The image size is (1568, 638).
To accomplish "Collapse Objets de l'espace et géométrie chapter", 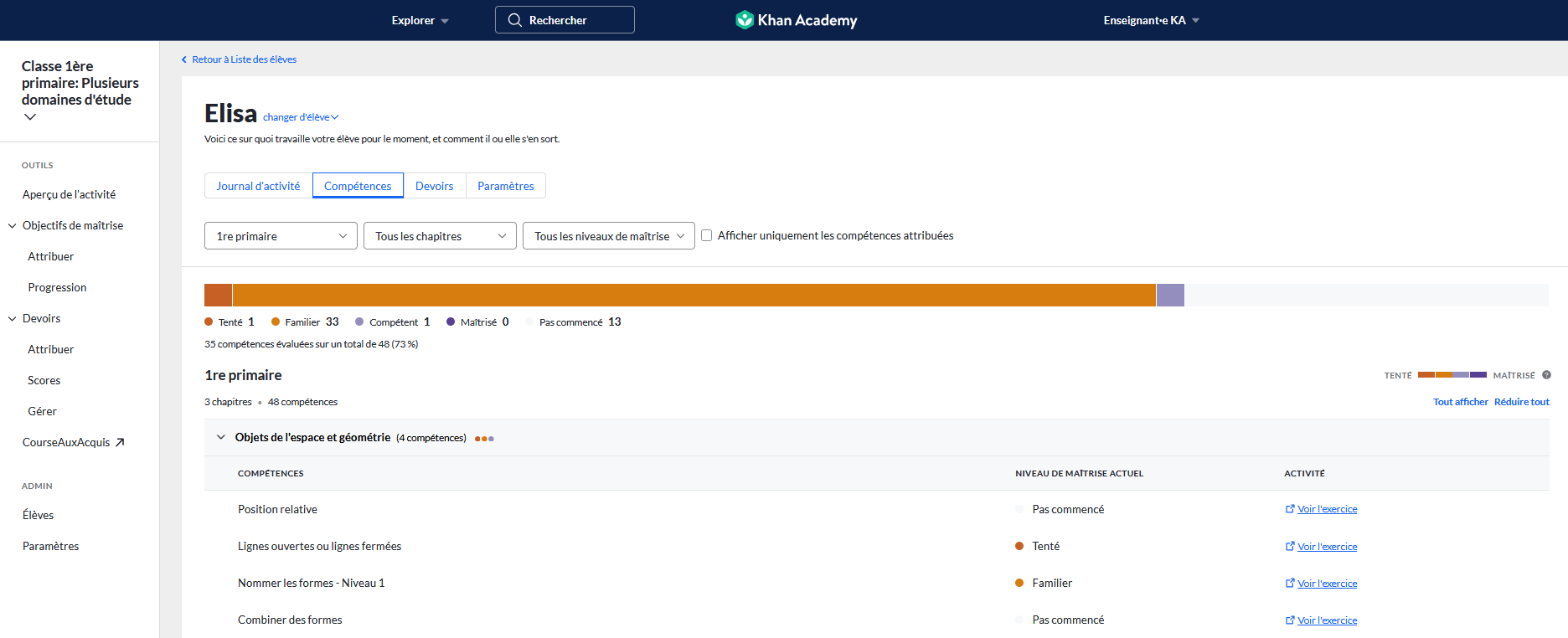I will 221,437.
